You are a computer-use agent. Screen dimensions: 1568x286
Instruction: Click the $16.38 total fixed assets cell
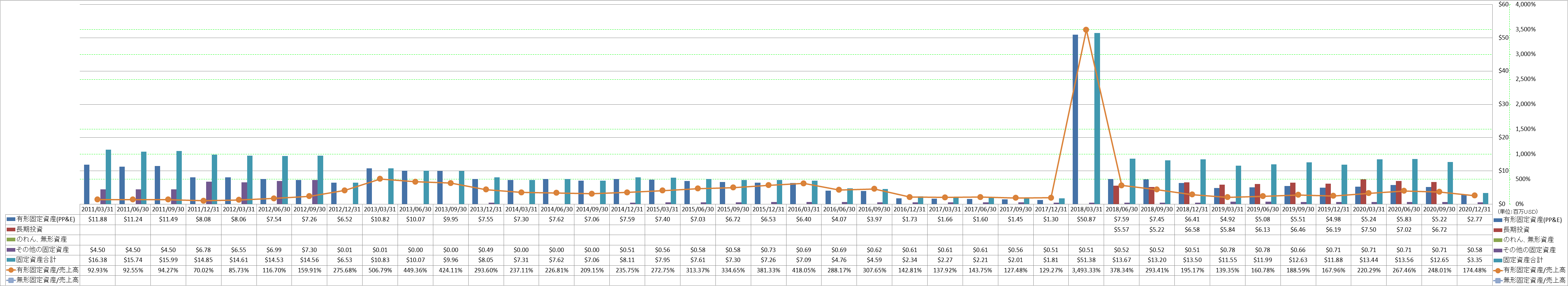[x=97, y=260]
